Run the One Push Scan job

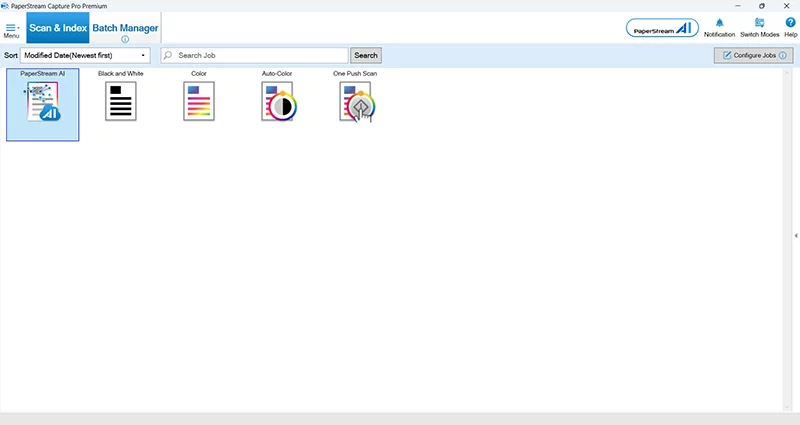[355, 102]
